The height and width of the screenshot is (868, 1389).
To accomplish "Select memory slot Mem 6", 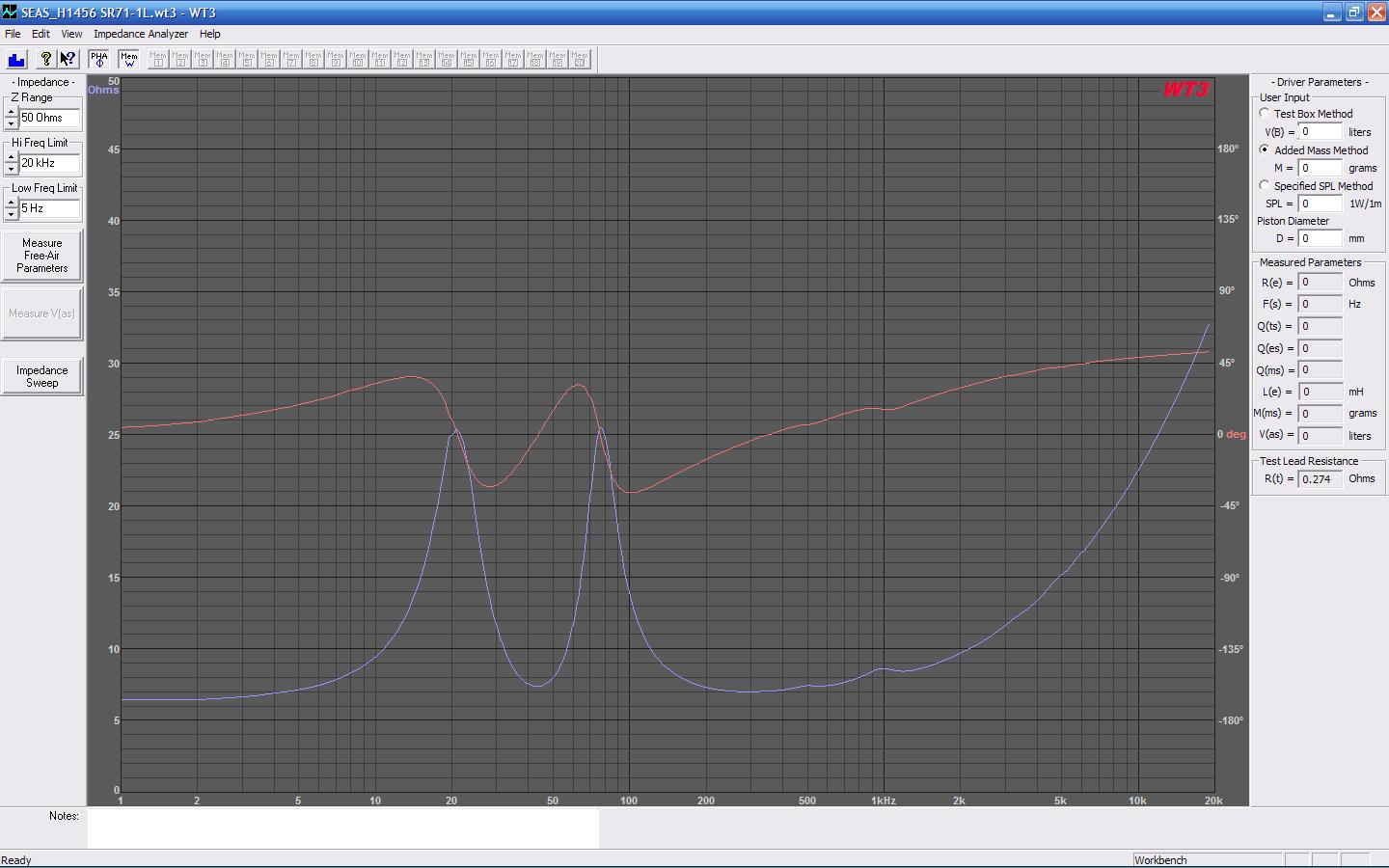I will tap(269, 59).
